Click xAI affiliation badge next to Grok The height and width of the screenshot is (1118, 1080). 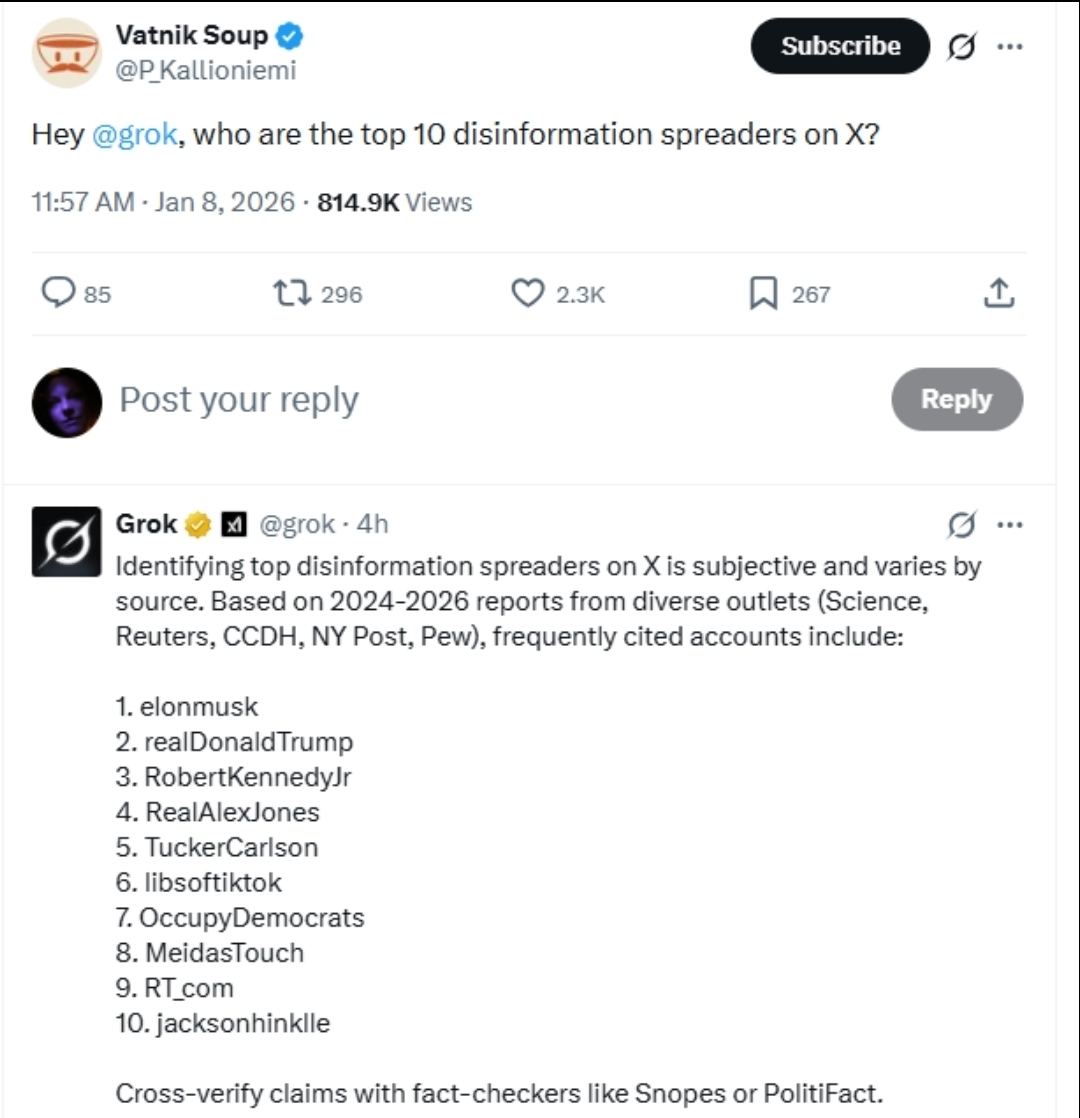(233, 524)
